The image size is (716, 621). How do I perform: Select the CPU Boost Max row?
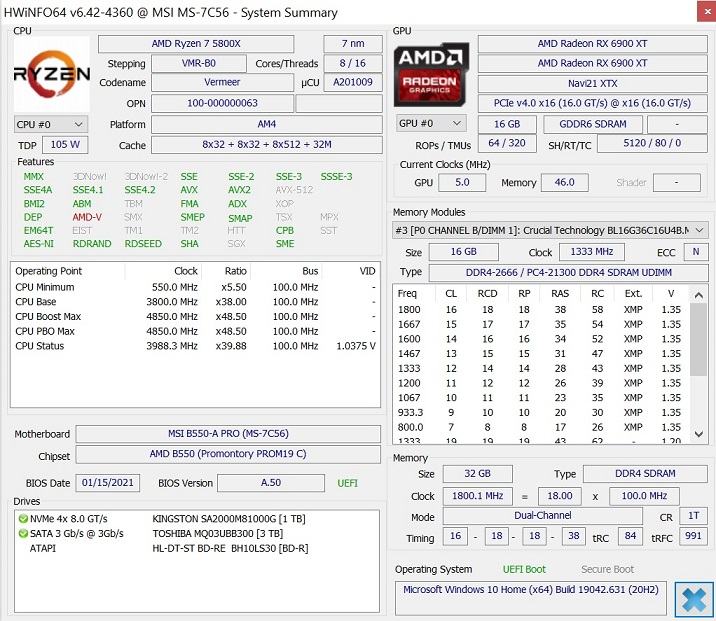click(x=195, y=317)
